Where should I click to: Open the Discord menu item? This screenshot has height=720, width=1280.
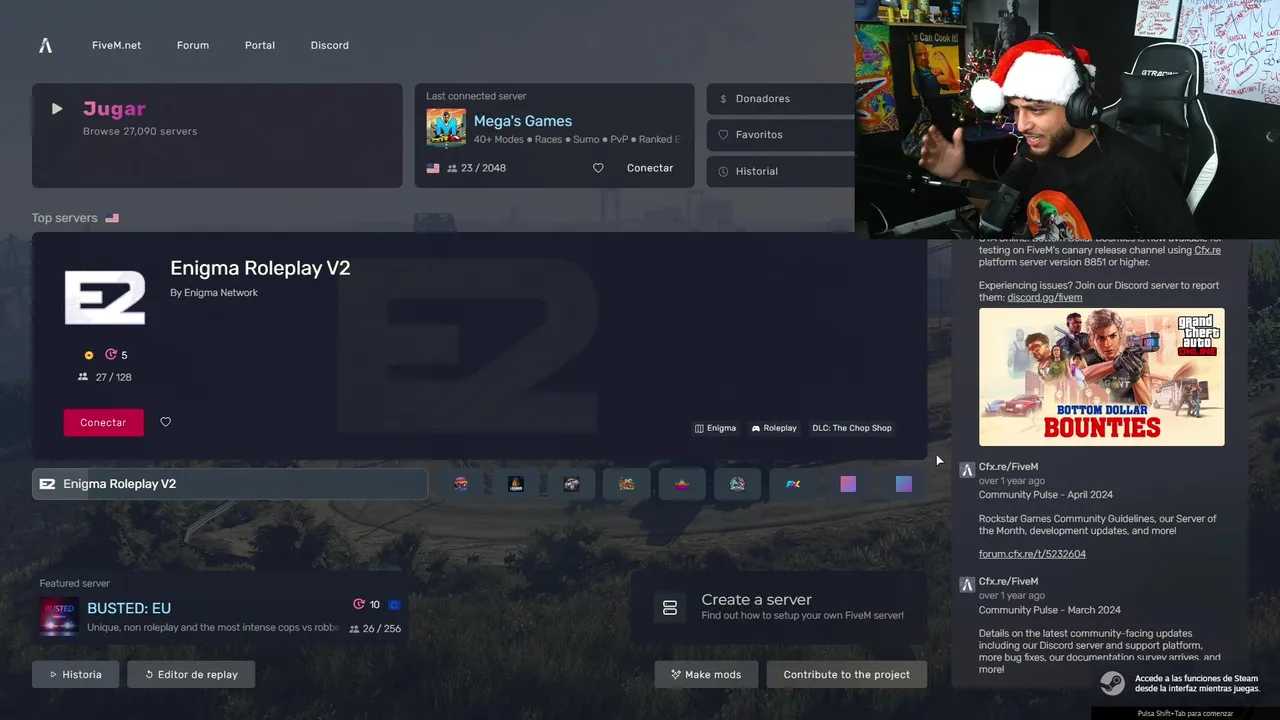click(x=329, y=45)
